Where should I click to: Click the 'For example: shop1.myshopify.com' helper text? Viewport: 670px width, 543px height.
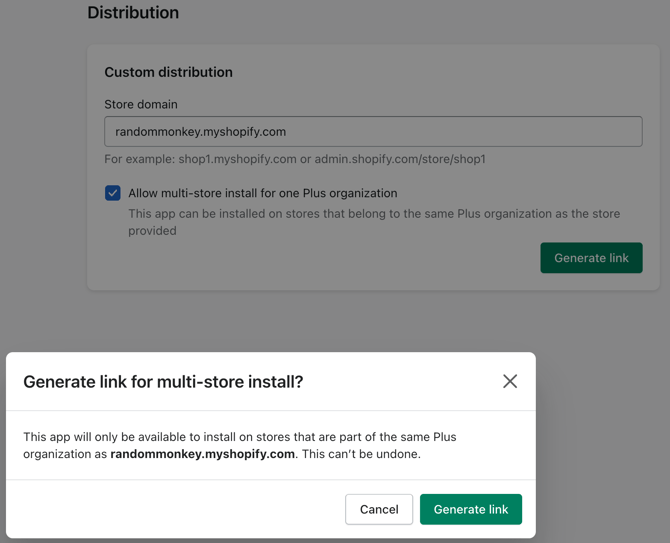(295, 159)
